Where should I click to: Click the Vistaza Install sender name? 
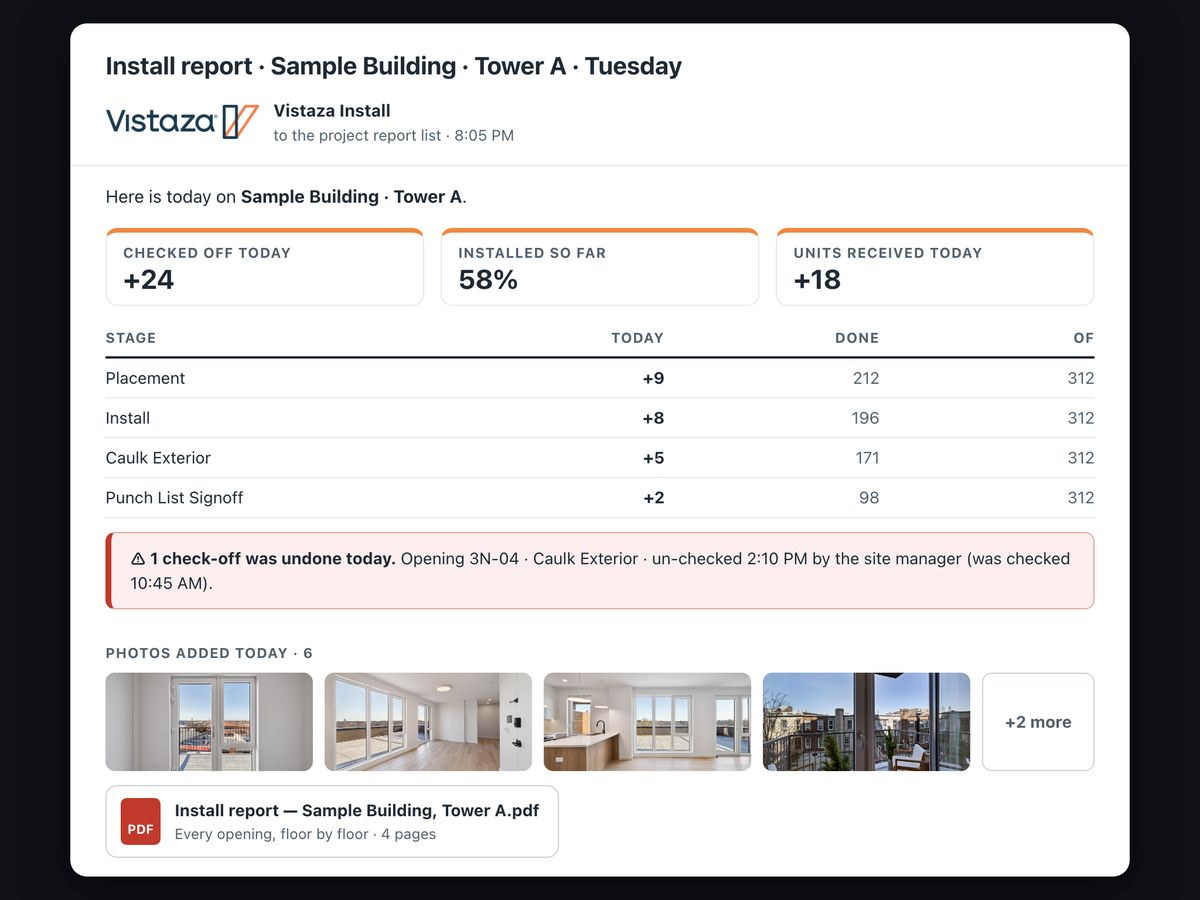(x=332, y=111)
